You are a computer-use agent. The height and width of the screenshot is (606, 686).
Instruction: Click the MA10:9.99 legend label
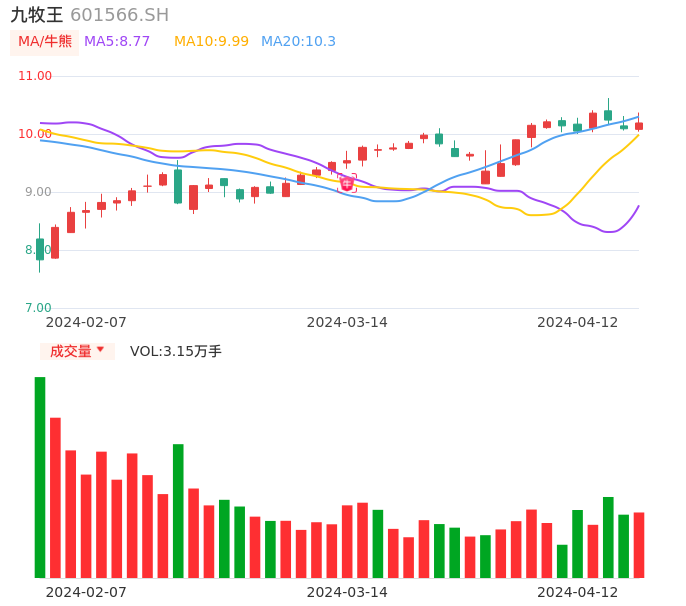coord(211,42)
